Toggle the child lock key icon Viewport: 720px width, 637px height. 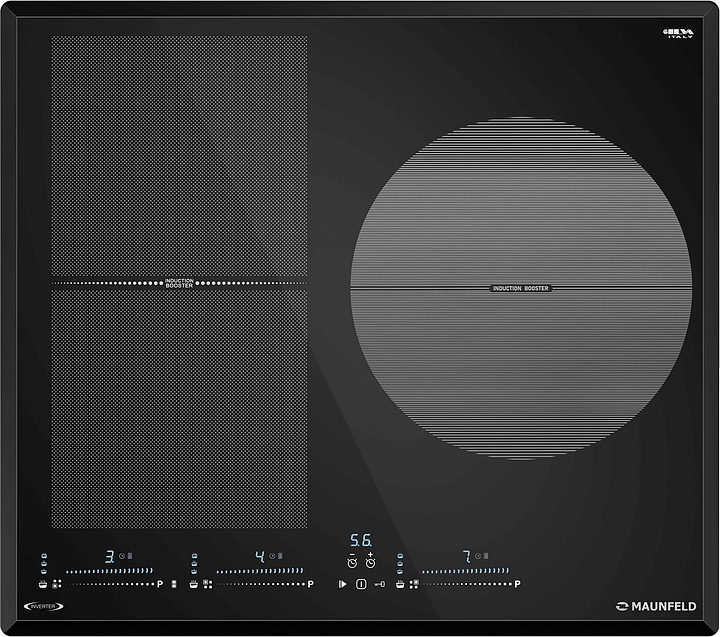[x=380, y=583]
